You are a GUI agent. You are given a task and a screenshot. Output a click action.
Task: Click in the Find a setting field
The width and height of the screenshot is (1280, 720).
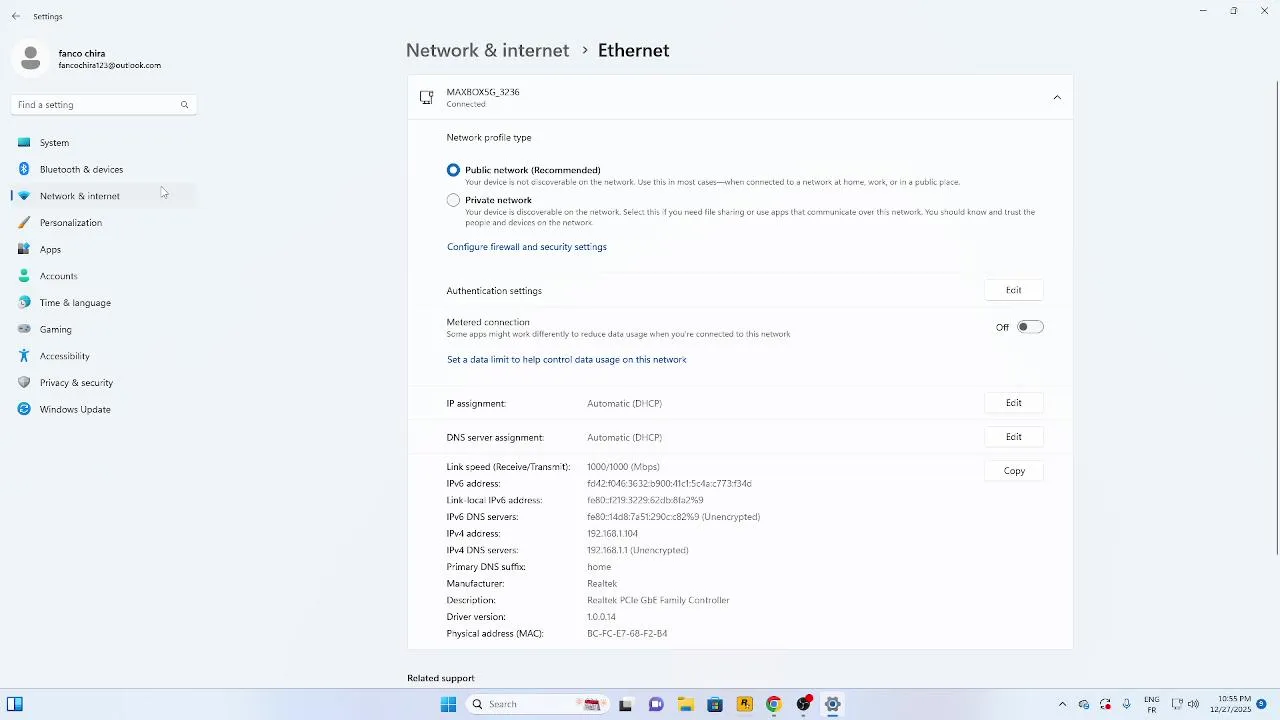click(x=104, y=105)
